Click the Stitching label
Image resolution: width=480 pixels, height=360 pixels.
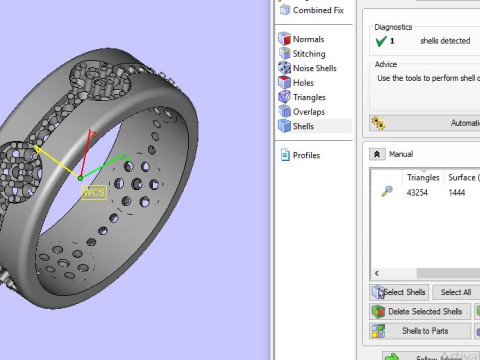click(309, 54)
